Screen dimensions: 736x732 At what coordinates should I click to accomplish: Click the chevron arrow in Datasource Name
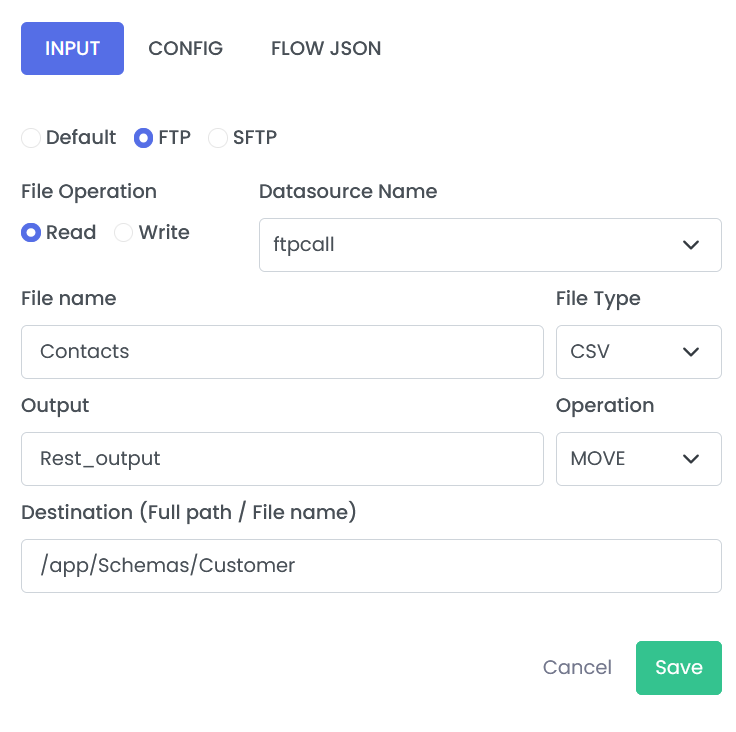(x=690, y=245)
